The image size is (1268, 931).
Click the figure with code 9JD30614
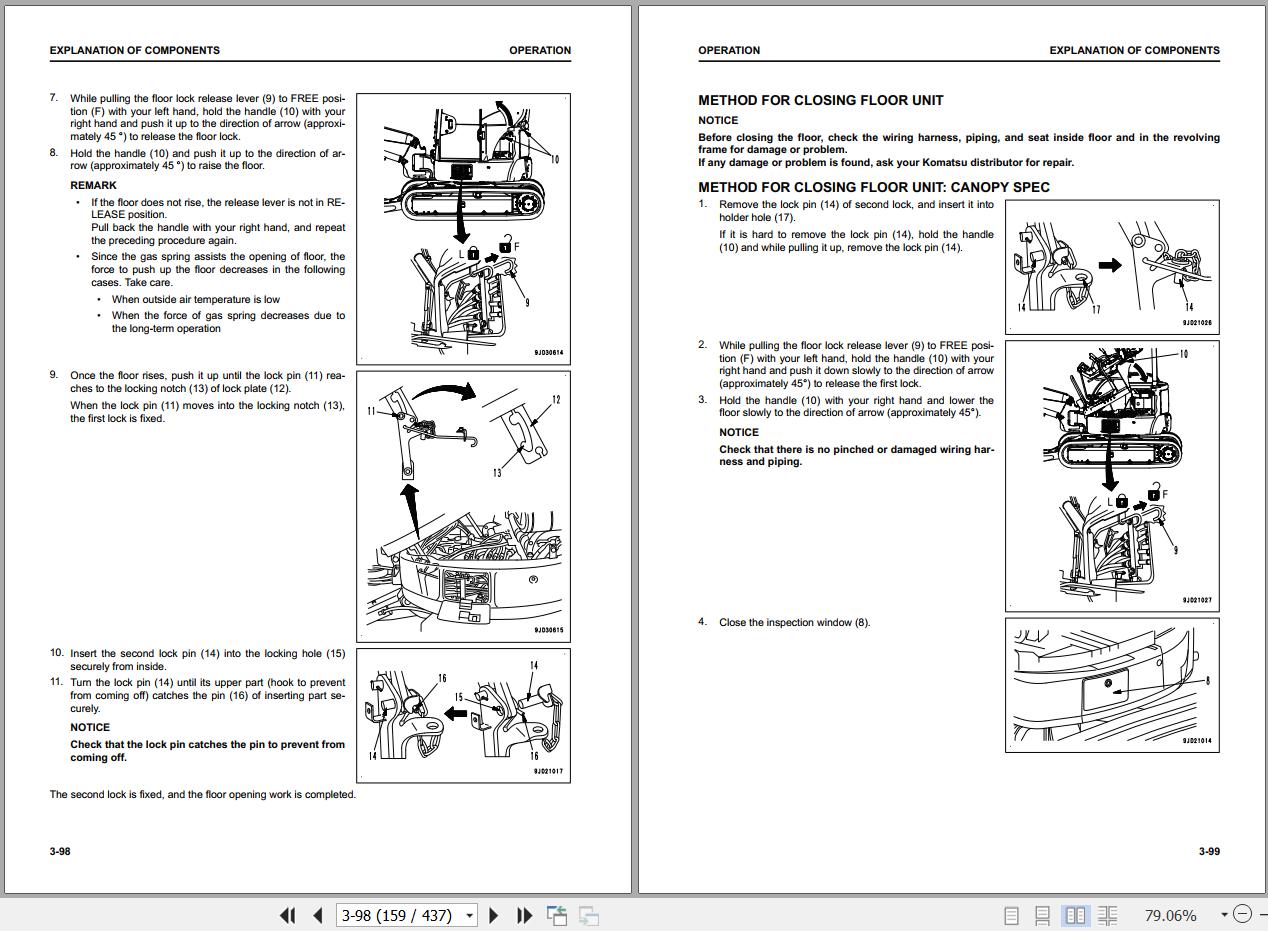coord(463,228)
